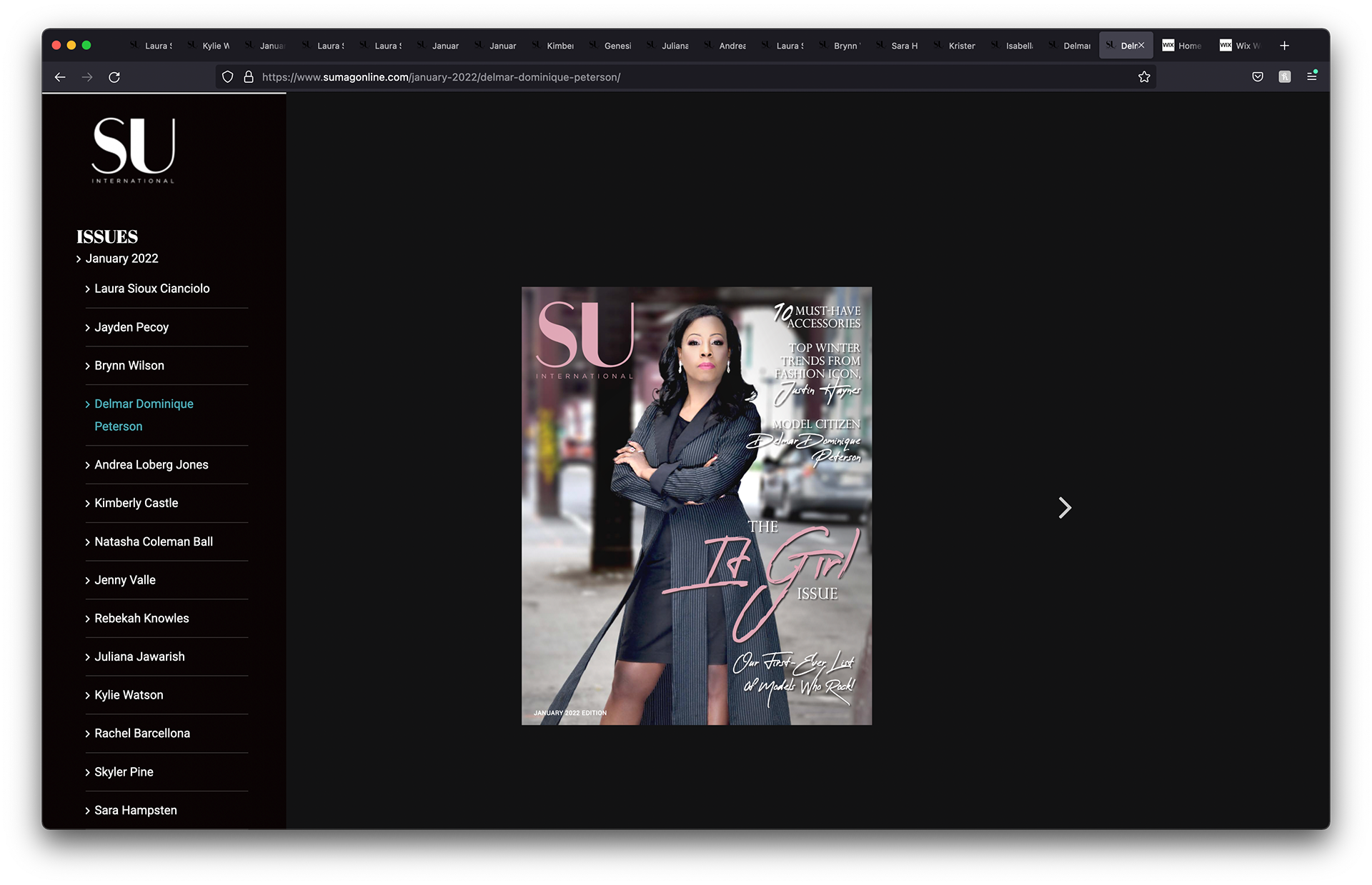Reload the current page
Screen dimensions: 1372x885
114,77
